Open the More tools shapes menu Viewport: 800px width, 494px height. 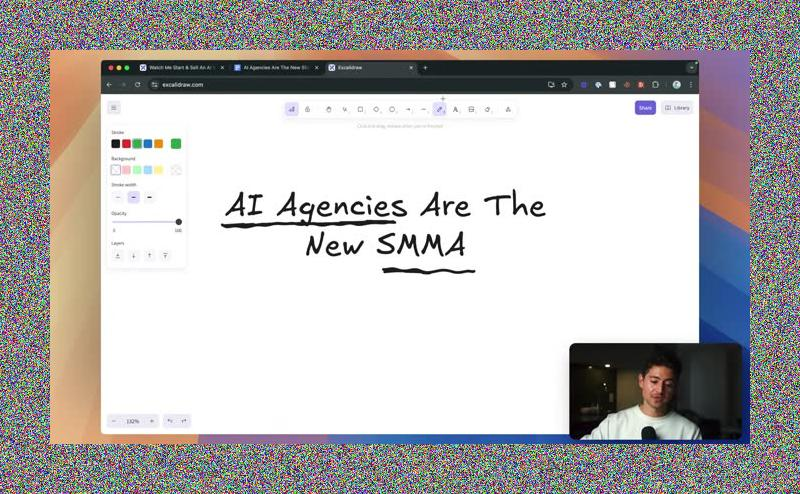coord(508,109)
